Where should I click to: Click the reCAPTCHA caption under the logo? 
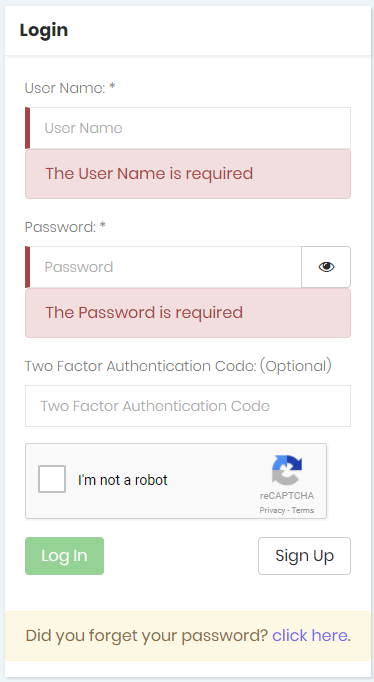287,496
